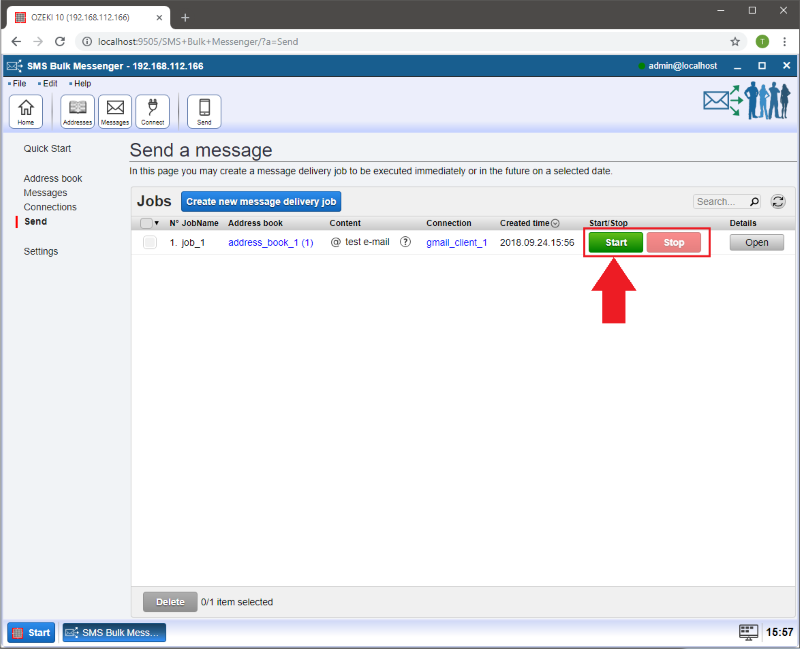This screenshot has height=649, width=800.
Task: Toggle the select-all checkbox in the header
Action: point(146,223)
